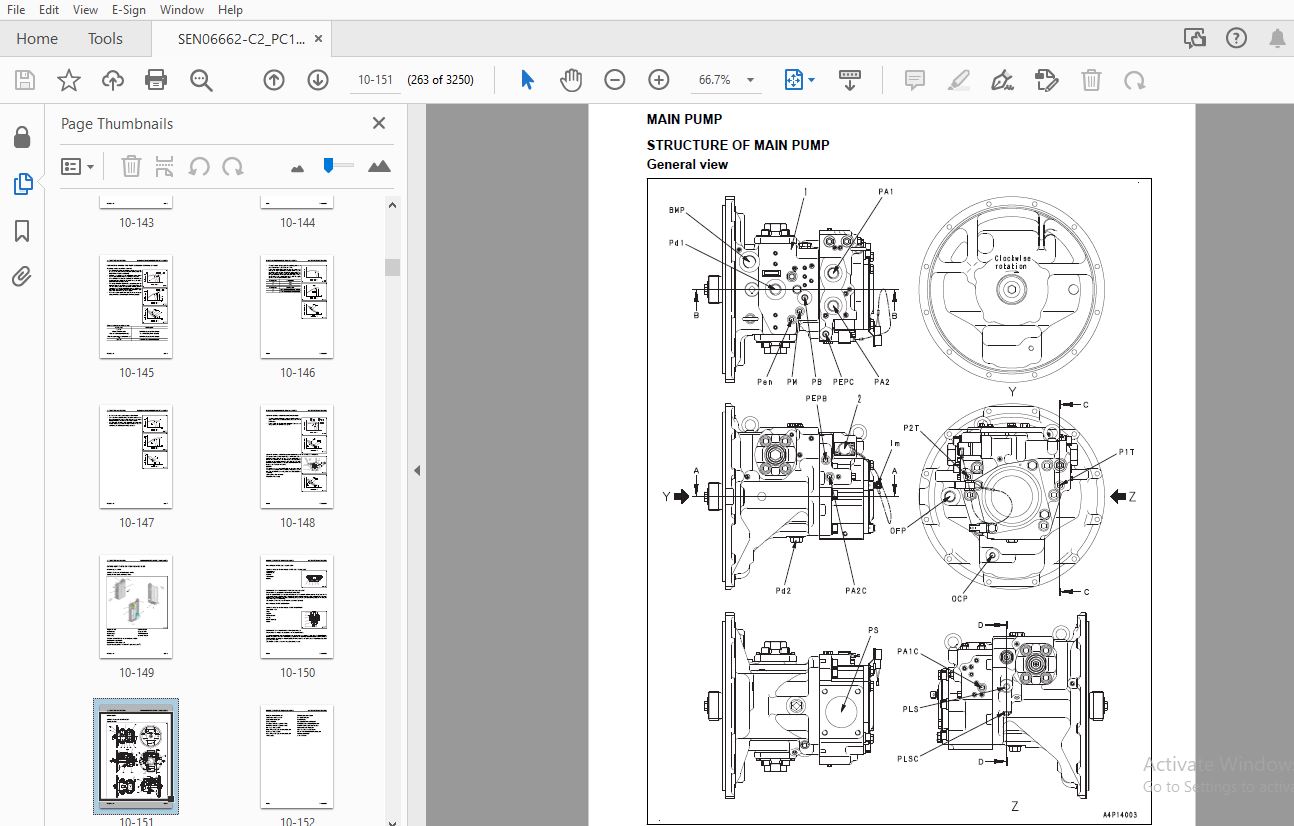The height and width of the screenshot is (826, 1294).
Task: Open the thumbnails options menu dropdown
Action: coord(77,166)
